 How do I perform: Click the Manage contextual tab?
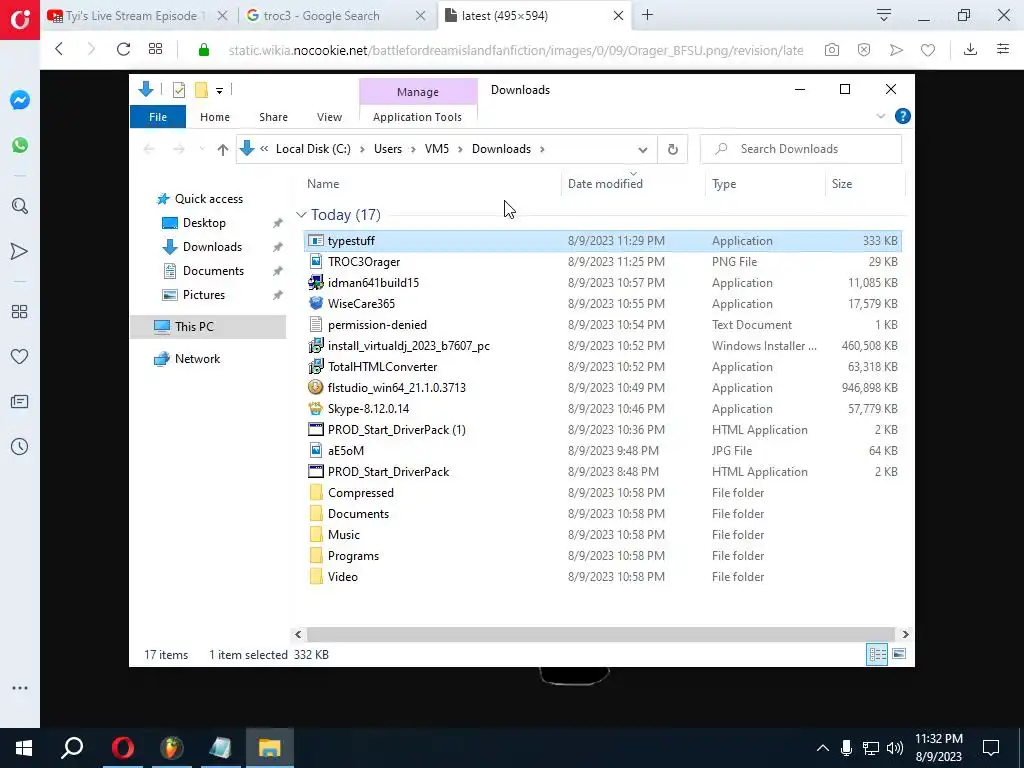click(x=418, y=92)
